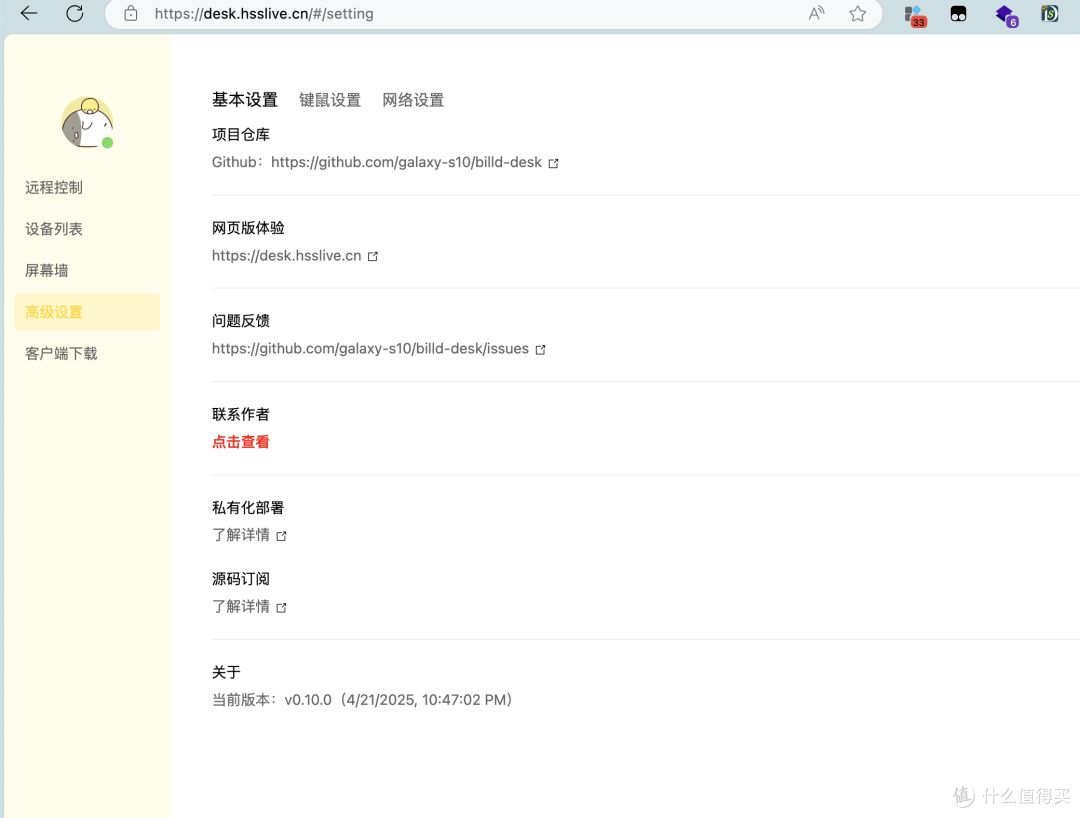Open 屏幕墙 in the sidebar
The image size is (1080, 818).
coord(47,270)
